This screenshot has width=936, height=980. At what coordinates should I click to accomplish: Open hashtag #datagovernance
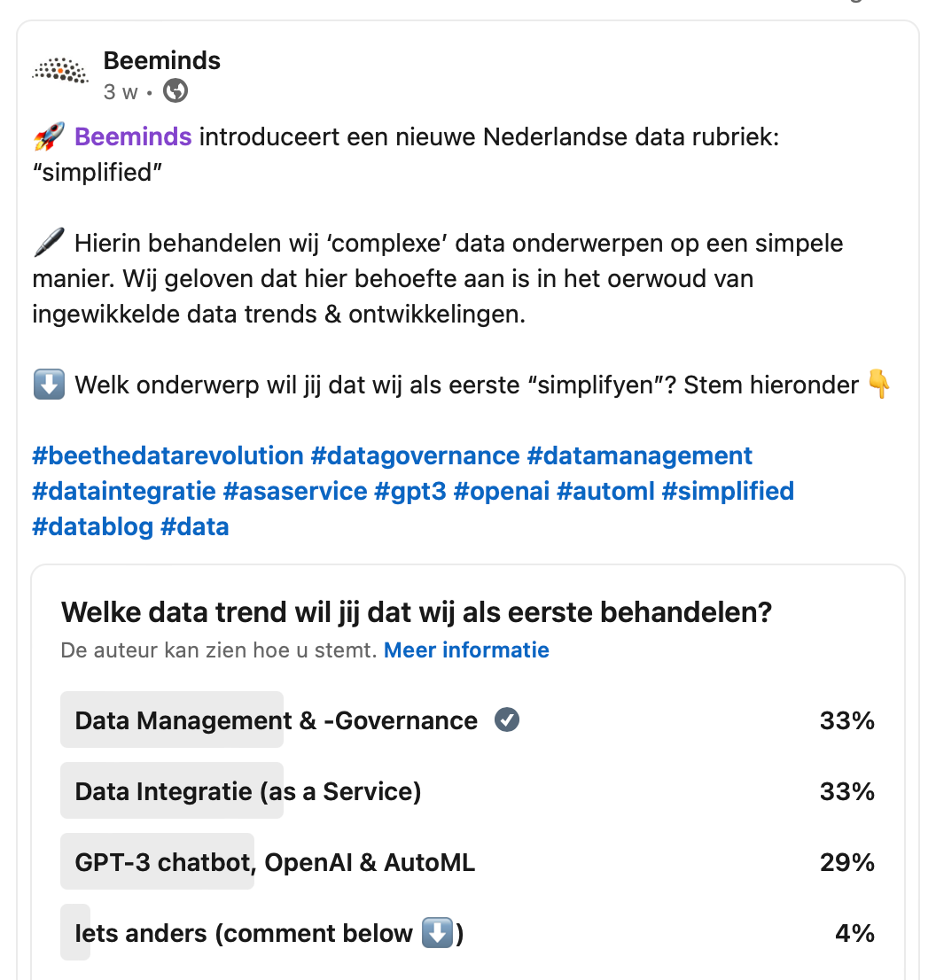(415, 456)
